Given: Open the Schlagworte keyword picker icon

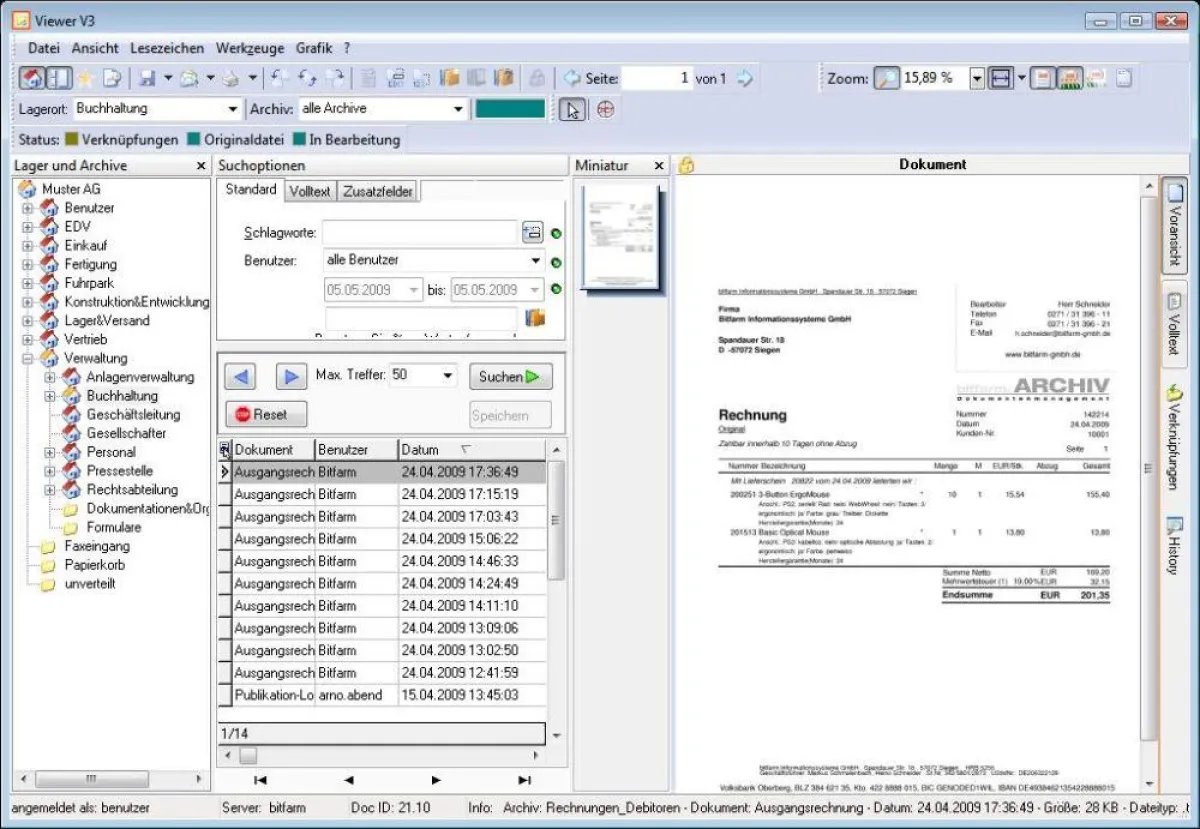Looking at the screenshot, I should click(x=534, y=232).
